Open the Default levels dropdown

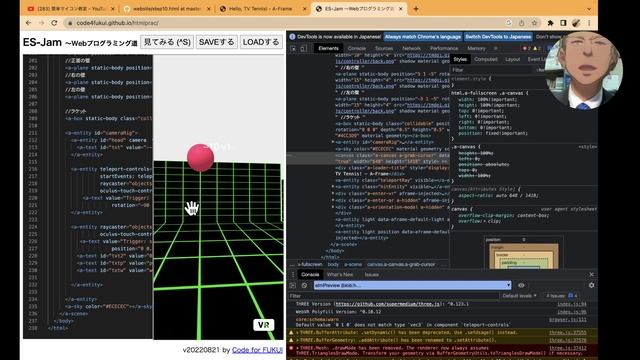tap(519, 296)
